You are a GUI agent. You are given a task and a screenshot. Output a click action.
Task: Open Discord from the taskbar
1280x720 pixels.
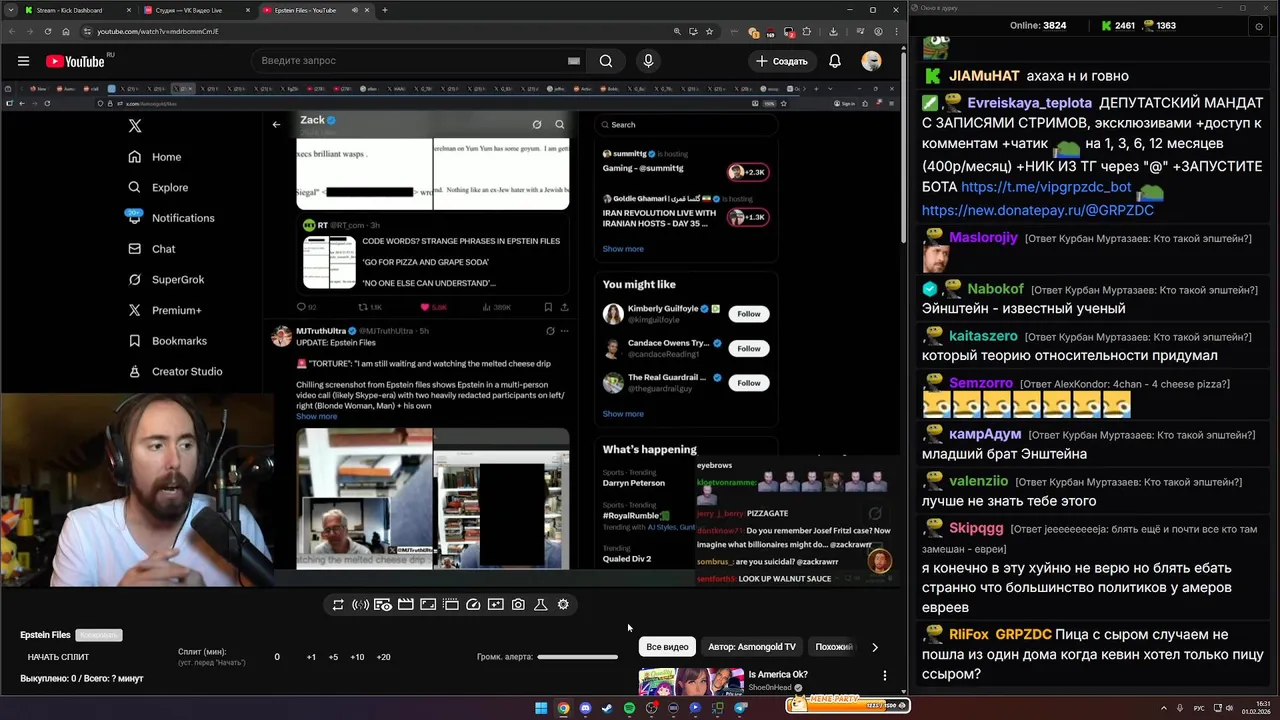[585, 708]
